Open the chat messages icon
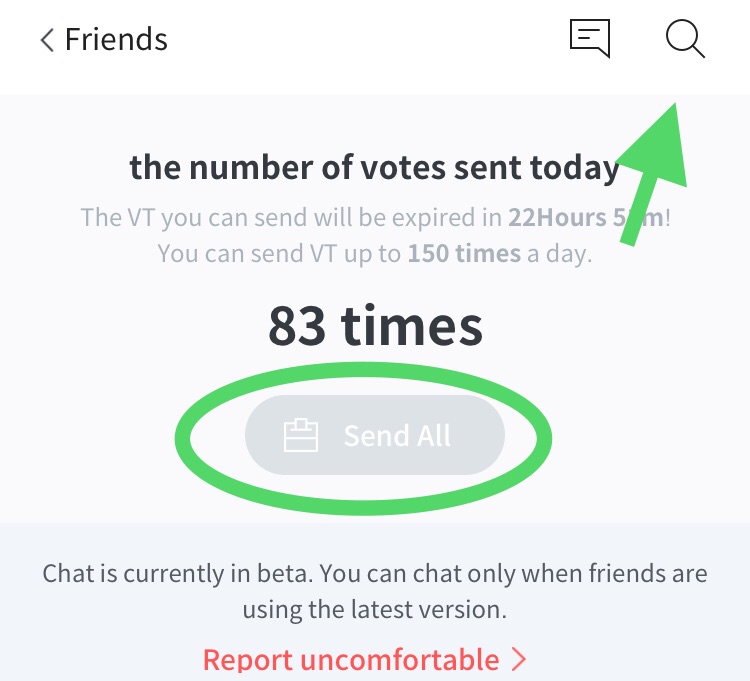Viewport: 750px width, 681px height. click(x=589, y=39)
